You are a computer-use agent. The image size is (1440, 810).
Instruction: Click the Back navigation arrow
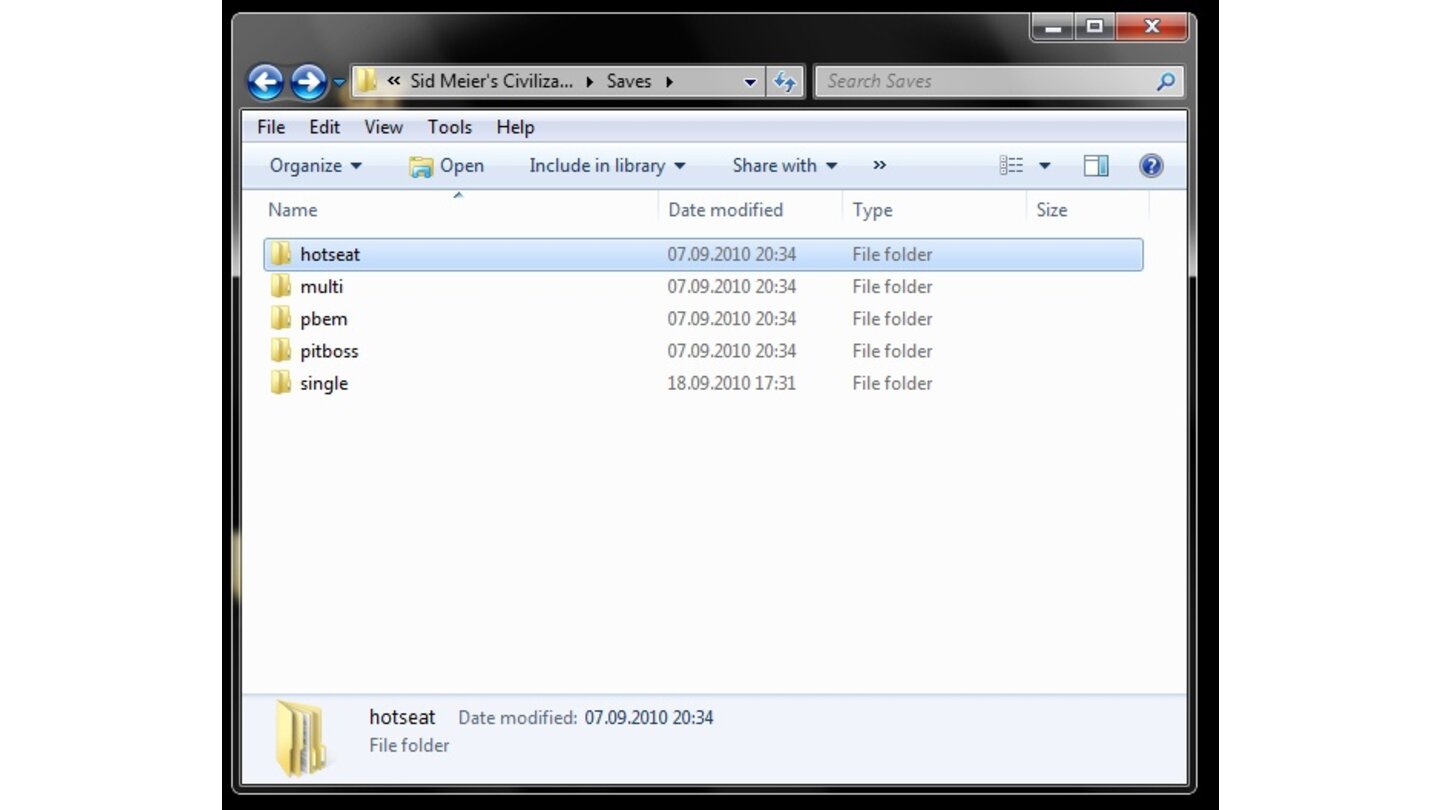tap(265, 82)
